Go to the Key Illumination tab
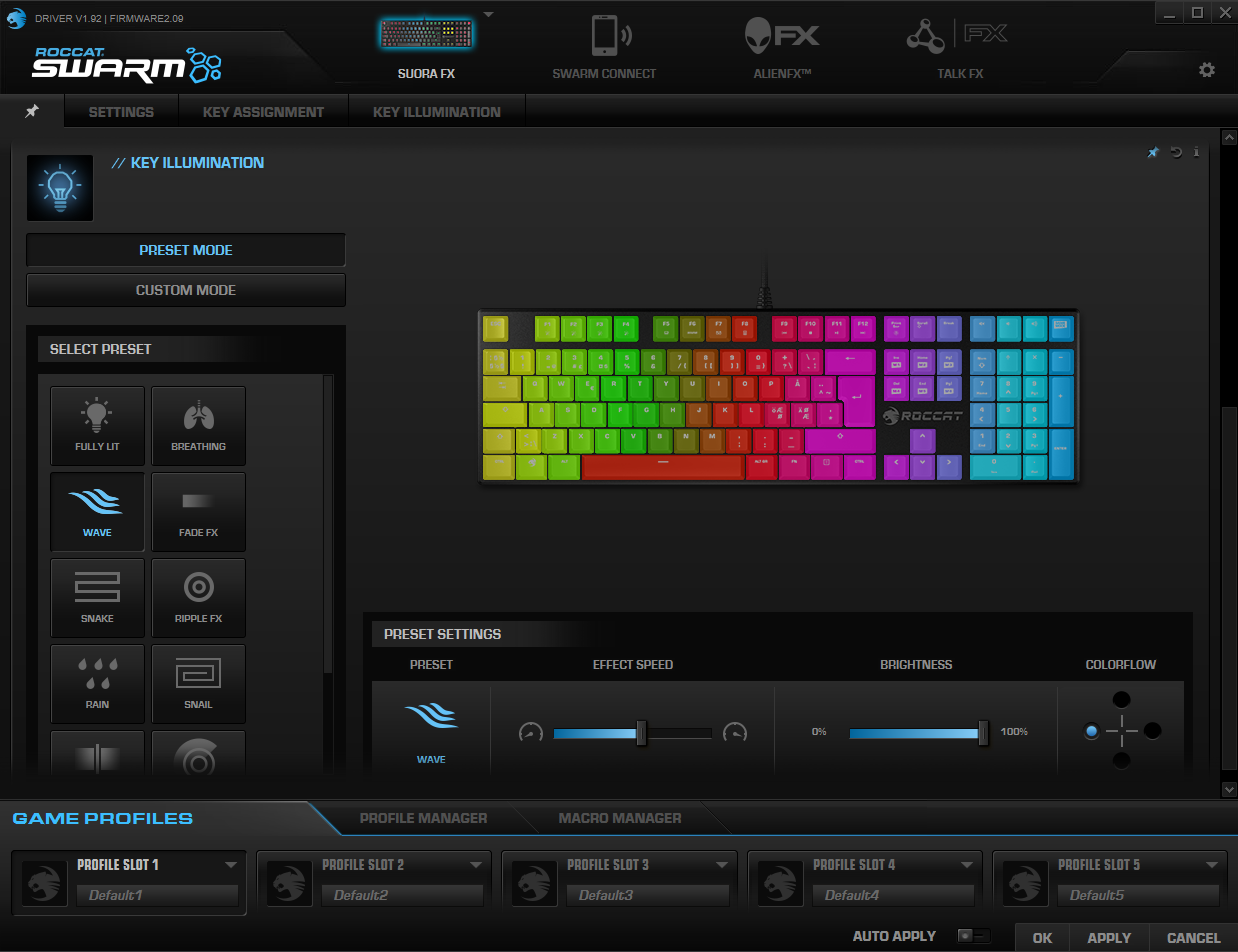Screen dimensions: 1238x952 [437, 112]
